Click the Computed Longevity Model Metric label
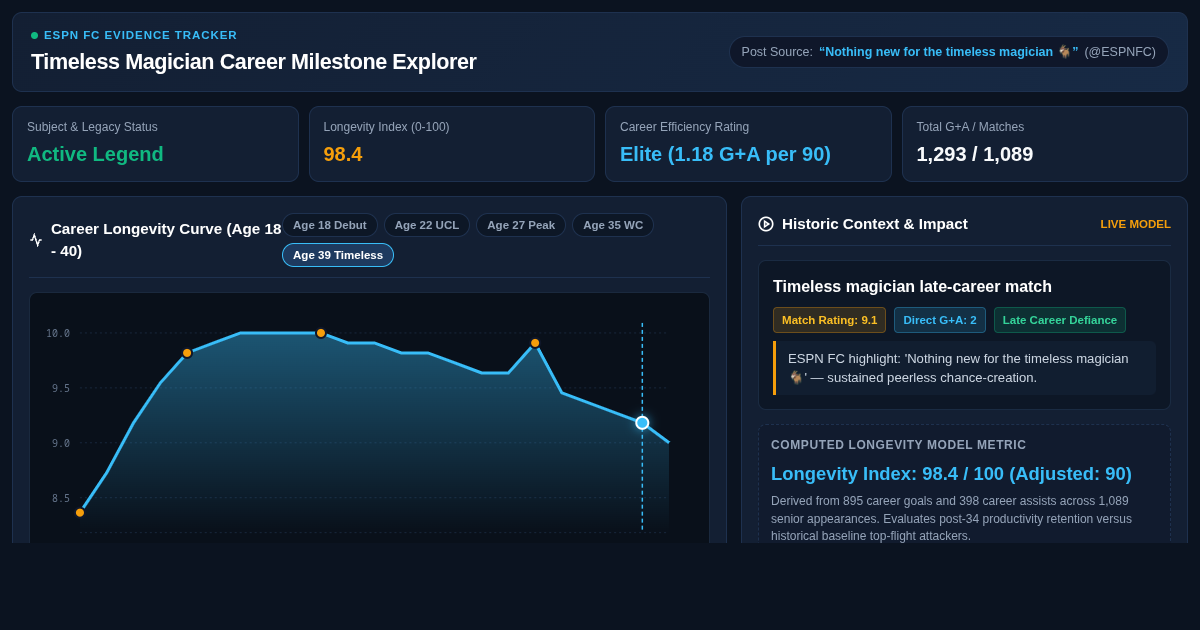1200x630 pixels. (899, 445)
